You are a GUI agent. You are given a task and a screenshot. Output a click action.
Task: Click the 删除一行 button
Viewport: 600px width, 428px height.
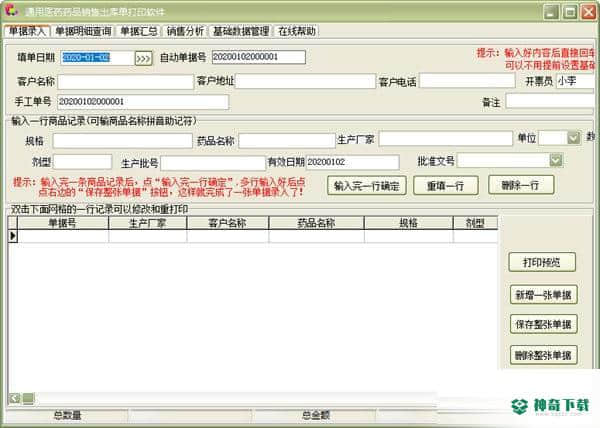point(521,185)
